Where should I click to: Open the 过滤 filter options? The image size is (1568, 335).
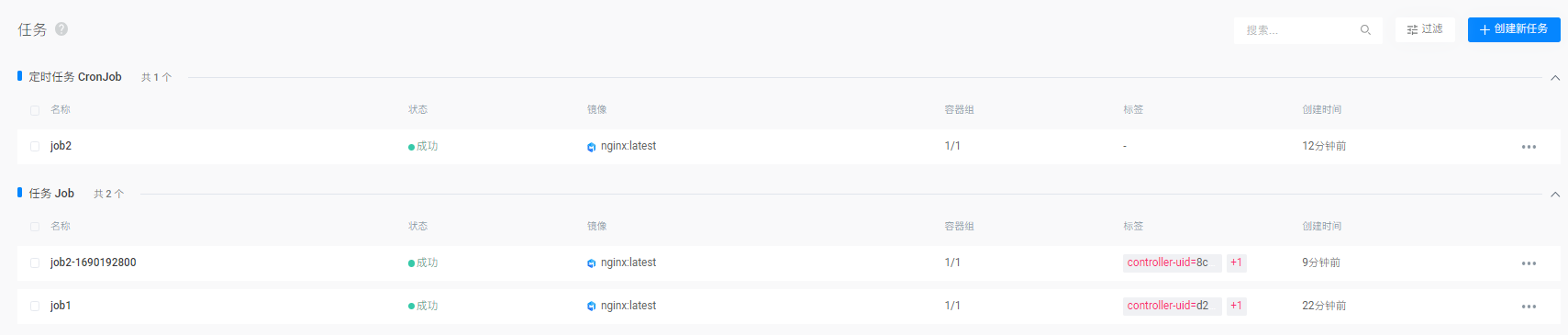coord(1425,29)
